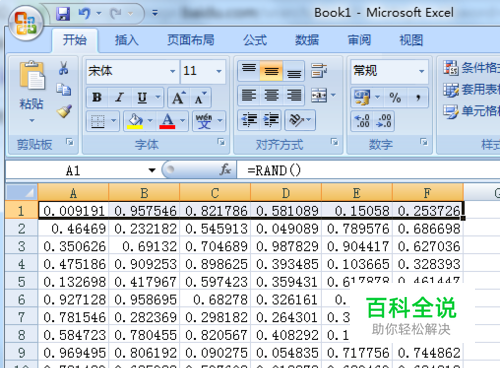The width and height of the screenshot is (500, 368).
Task: Click formula bar containing =RAND()
Action: pyautogui.click(x=368, y=171)
